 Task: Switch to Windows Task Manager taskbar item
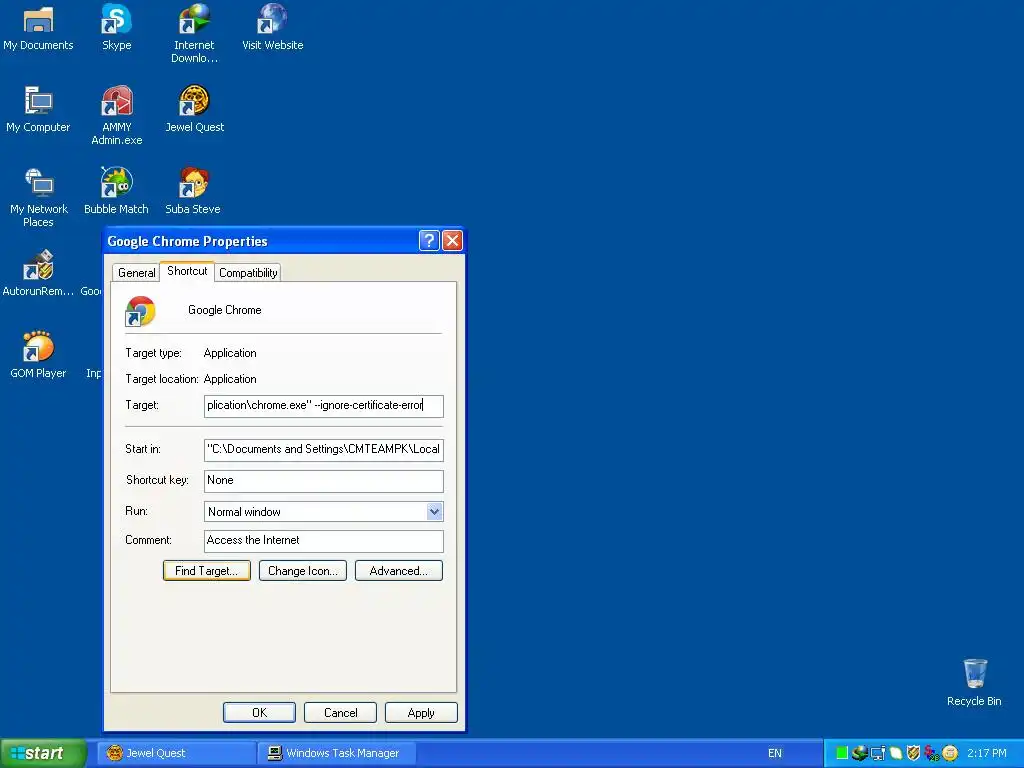336,753
